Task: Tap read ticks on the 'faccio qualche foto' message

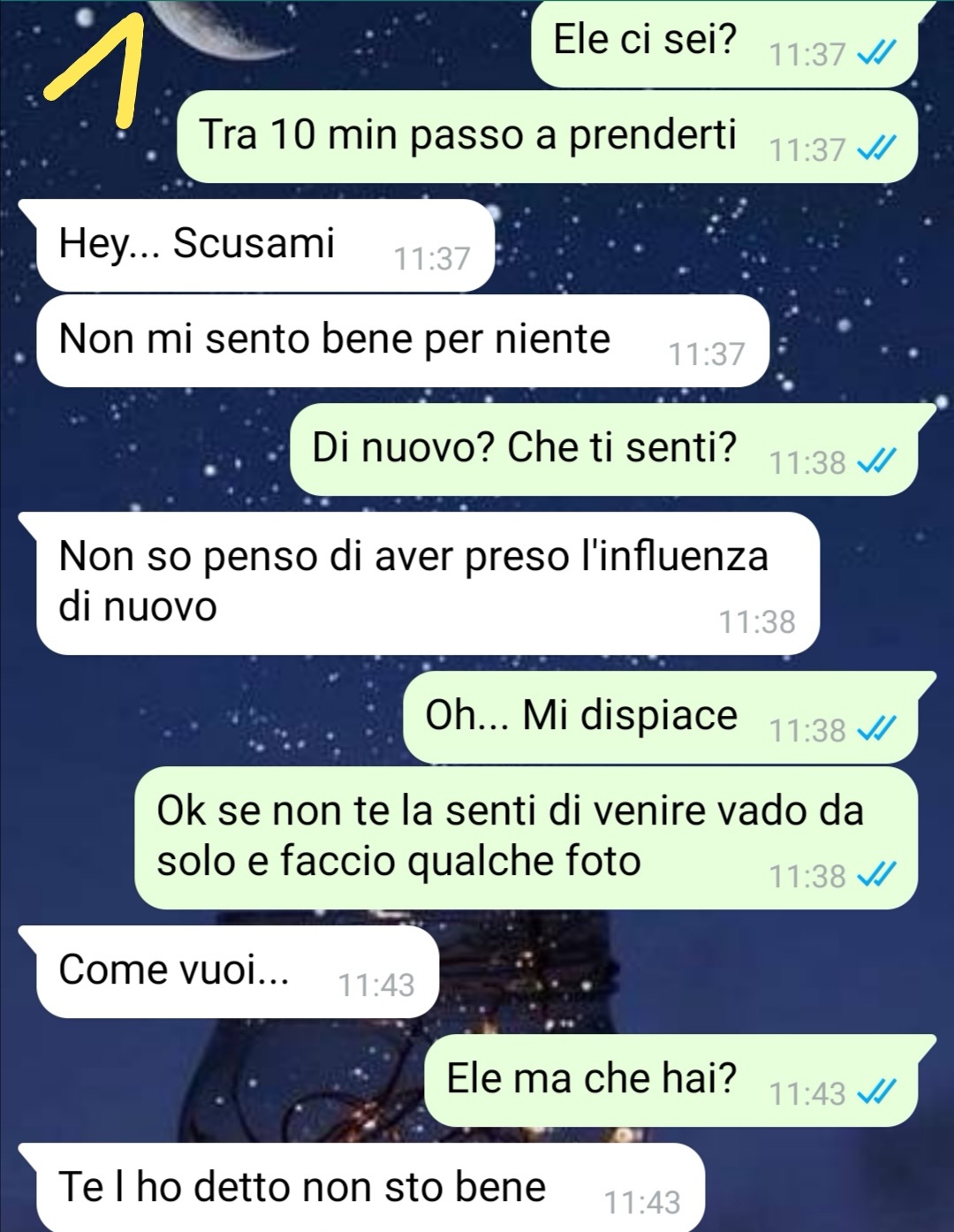Action: click(x=877, y=875)
